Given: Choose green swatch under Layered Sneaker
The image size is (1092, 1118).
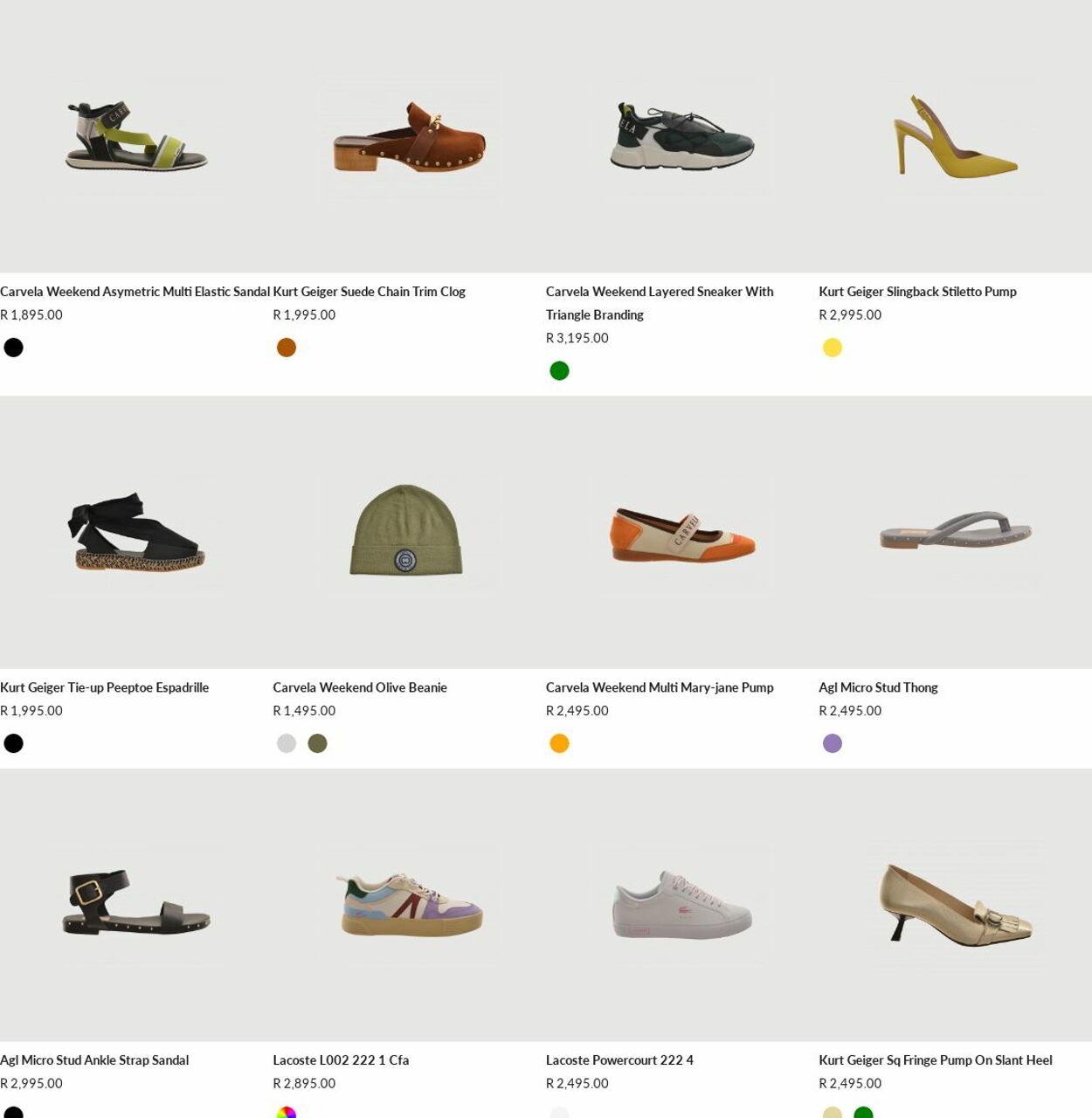Looking at the screenshot, I should 559,371.
